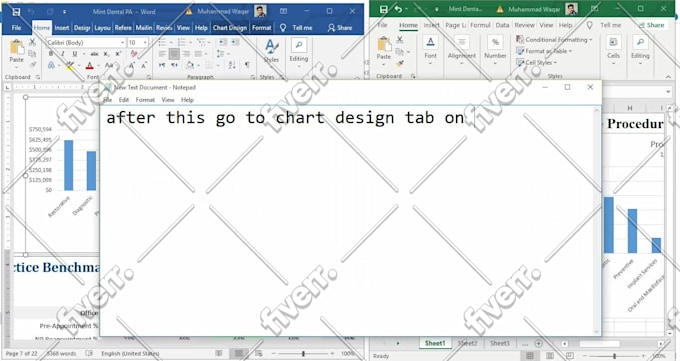Switch to the Sheet2 tab in Excel
Image resolution: width=680 pixels, height=361 pixels.
pyautogui.click(x=468, y=343)
